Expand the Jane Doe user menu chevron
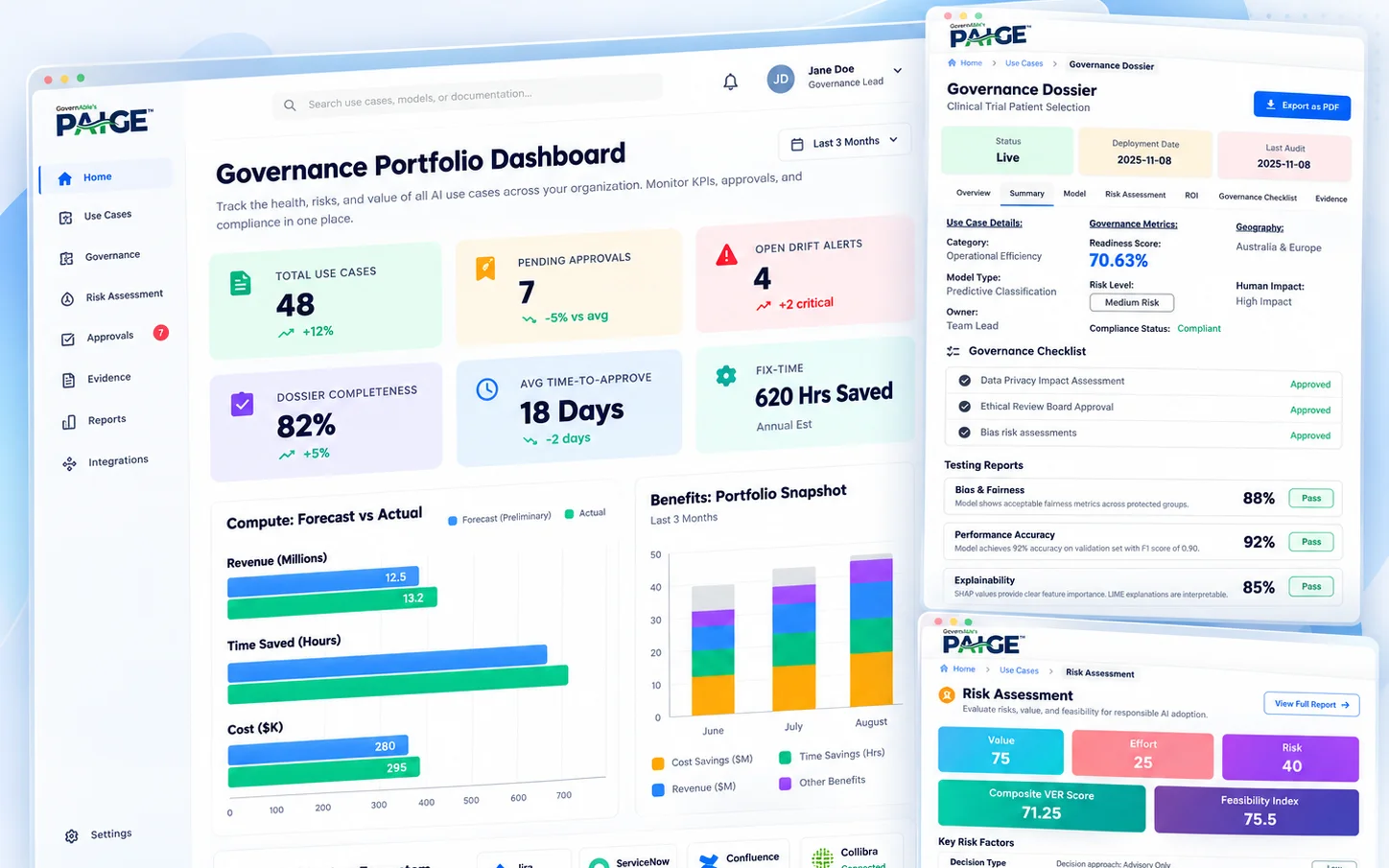Image resolution: width=1389 pixels, height=868 pixels. (x=898, y=70)
